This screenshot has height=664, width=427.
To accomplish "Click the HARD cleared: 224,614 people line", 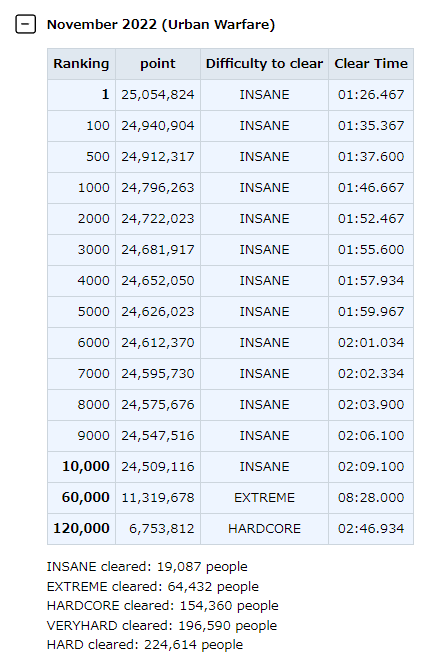I will (145, 645).
